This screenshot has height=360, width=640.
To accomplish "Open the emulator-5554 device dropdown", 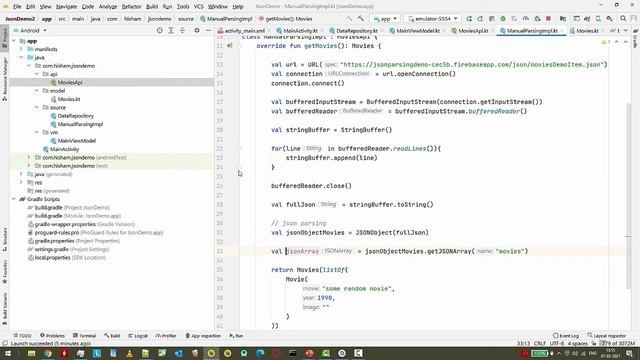I will tap(433, 19).
